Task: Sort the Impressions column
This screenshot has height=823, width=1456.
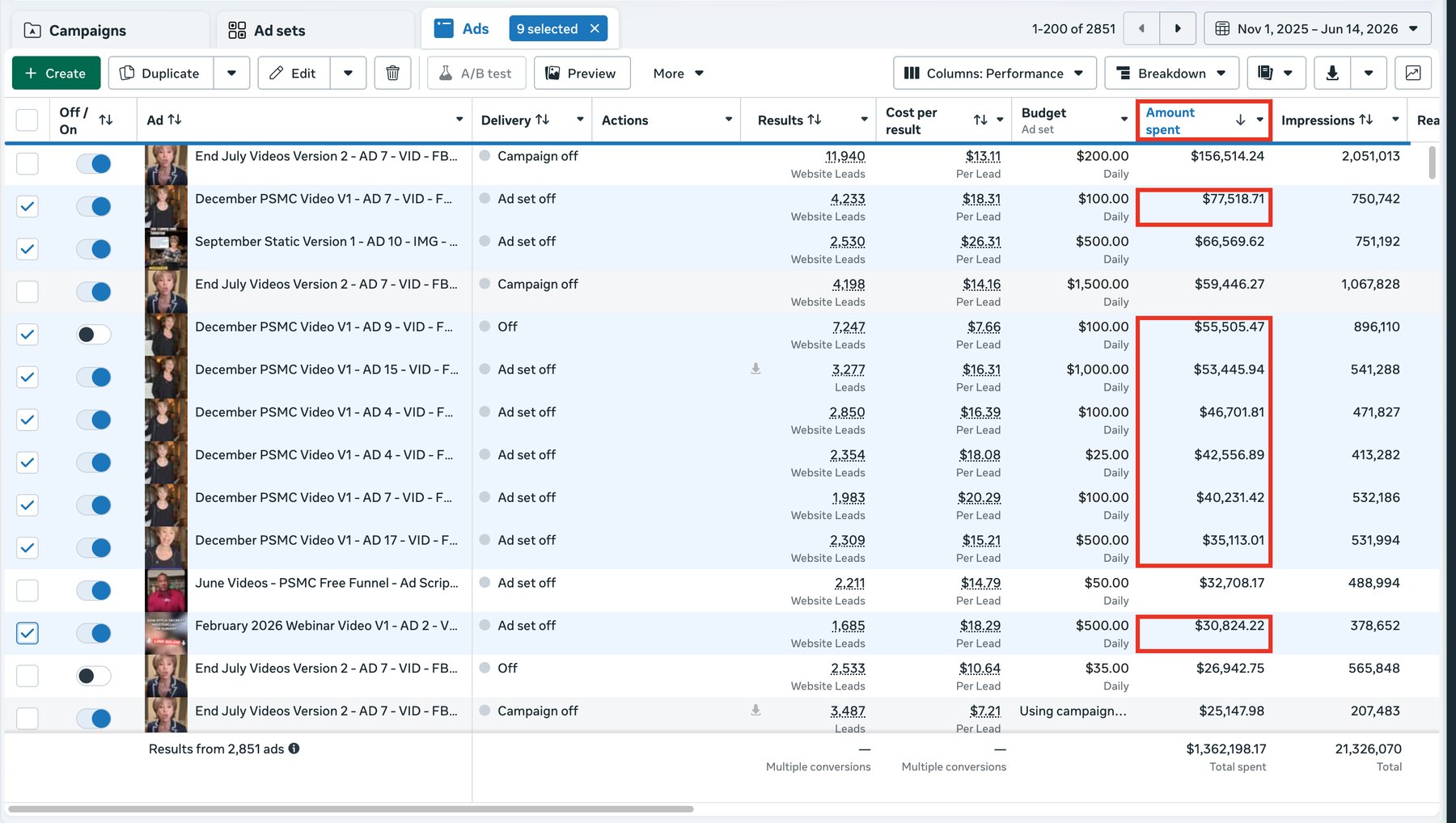Action: click(x=1365, y=120)
